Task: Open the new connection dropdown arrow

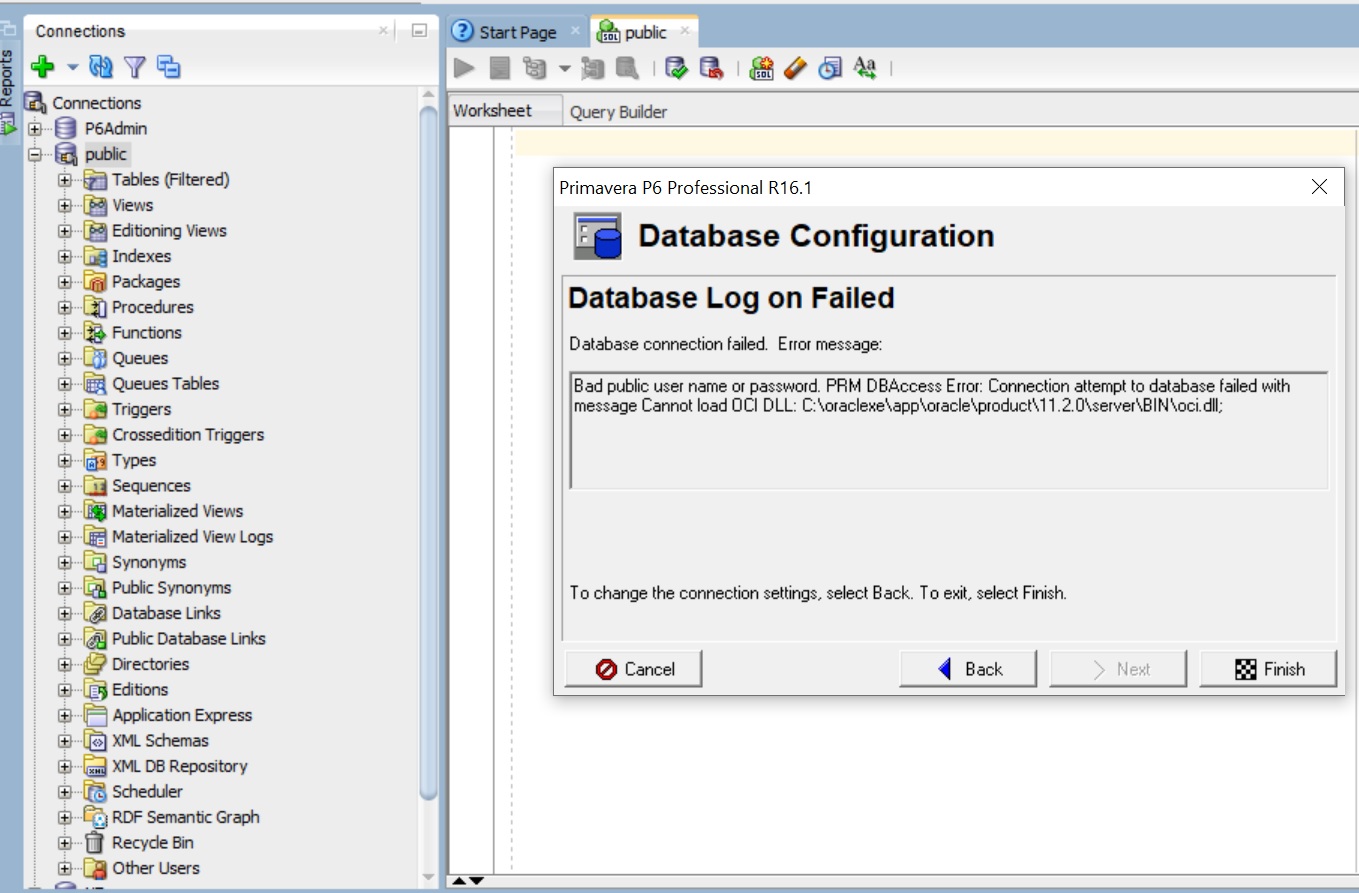Action: 72,68
